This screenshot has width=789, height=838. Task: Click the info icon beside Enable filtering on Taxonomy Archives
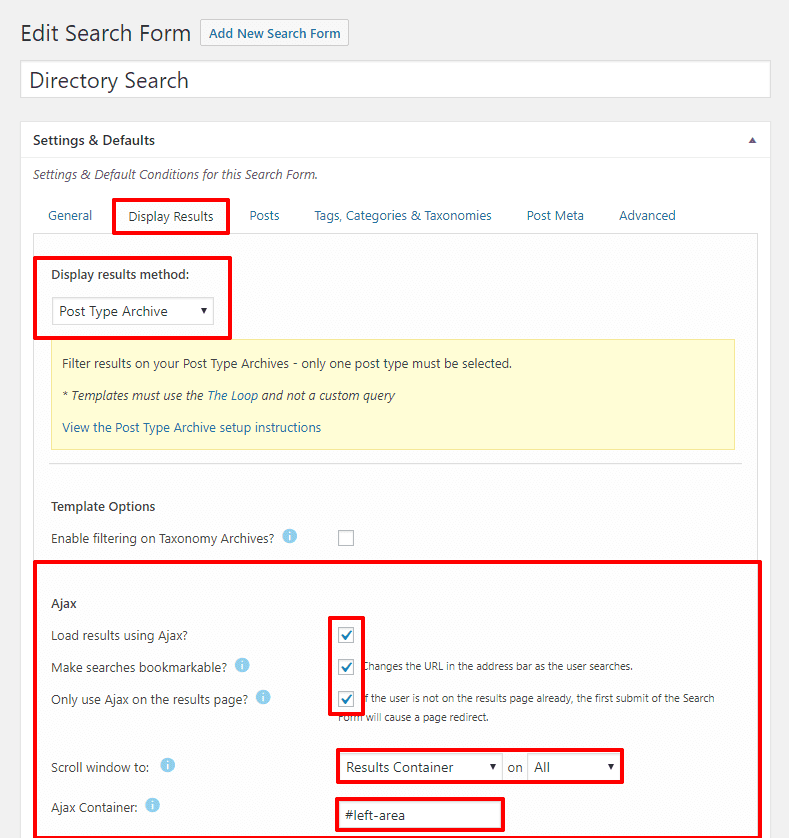point(290,536)
